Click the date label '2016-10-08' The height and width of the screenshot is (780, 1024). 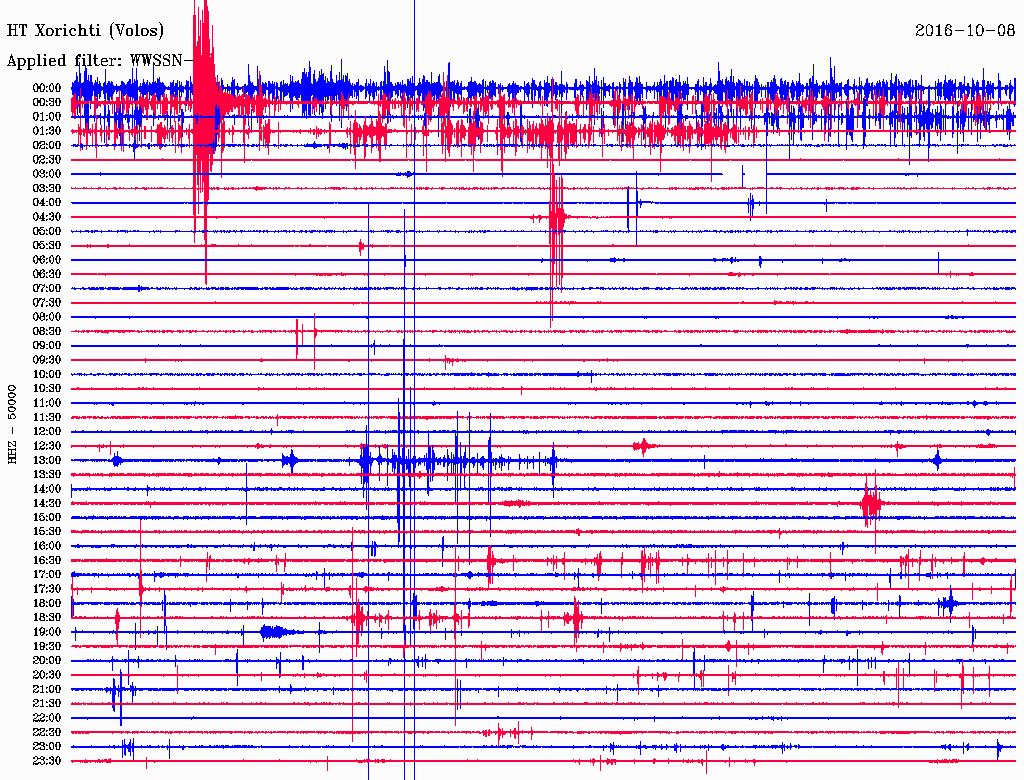click(x=965, y=31)
